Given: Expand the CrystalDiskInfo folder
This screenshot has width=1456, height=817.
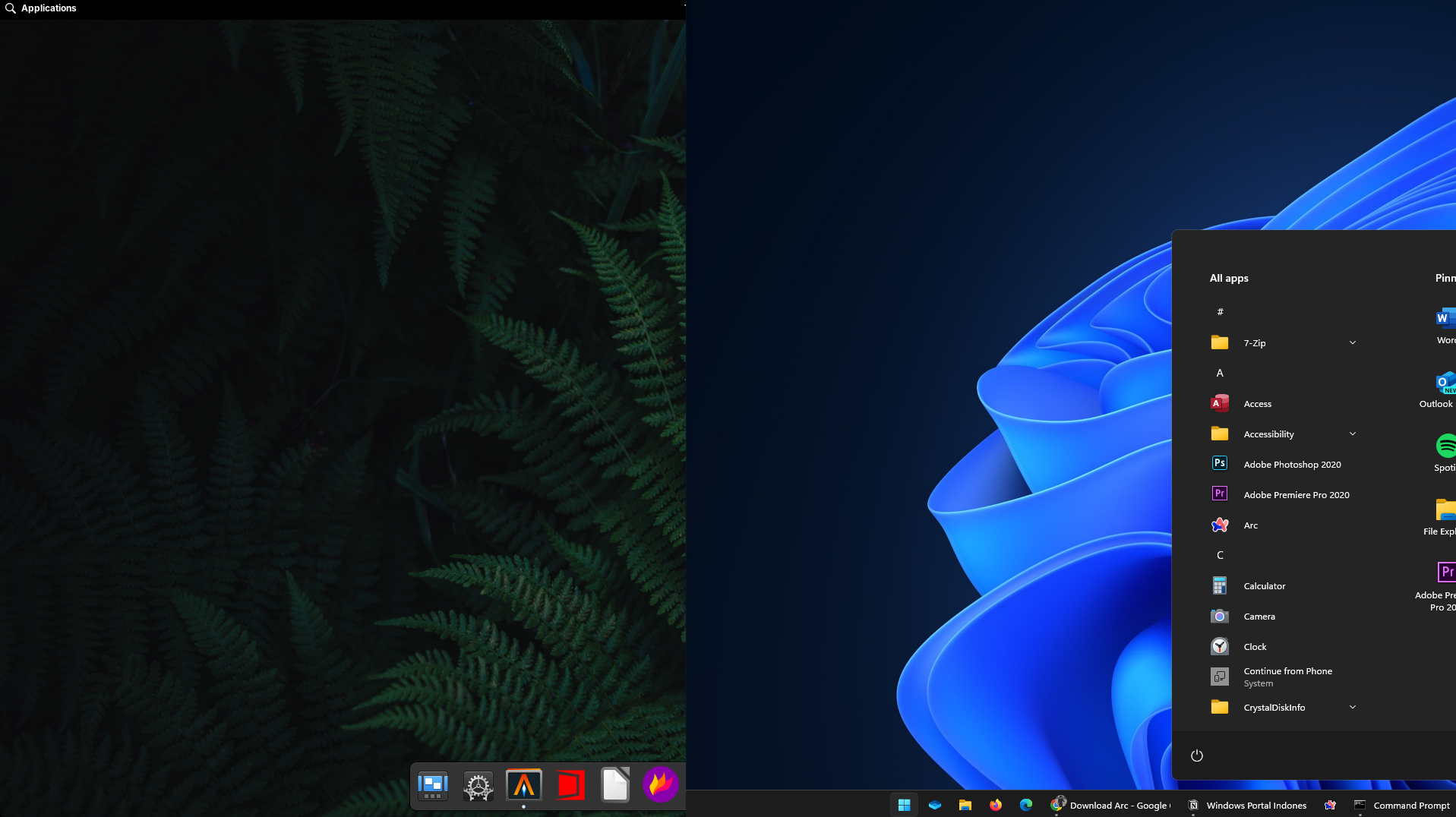Looking at the screenshot, I should [x=1352, y=708].
